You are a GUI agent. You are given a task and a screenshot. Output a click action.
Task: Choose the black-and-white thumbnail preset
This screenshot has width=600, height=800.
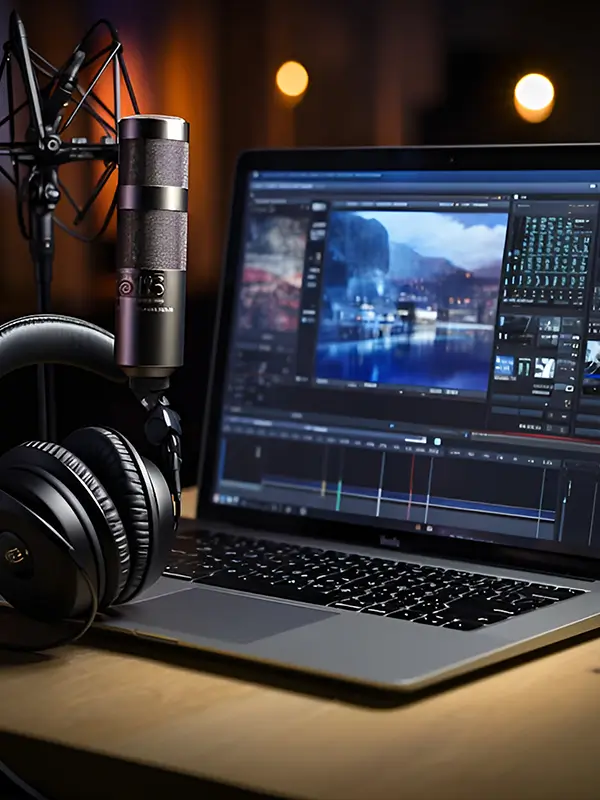click(x=544, y=367)
